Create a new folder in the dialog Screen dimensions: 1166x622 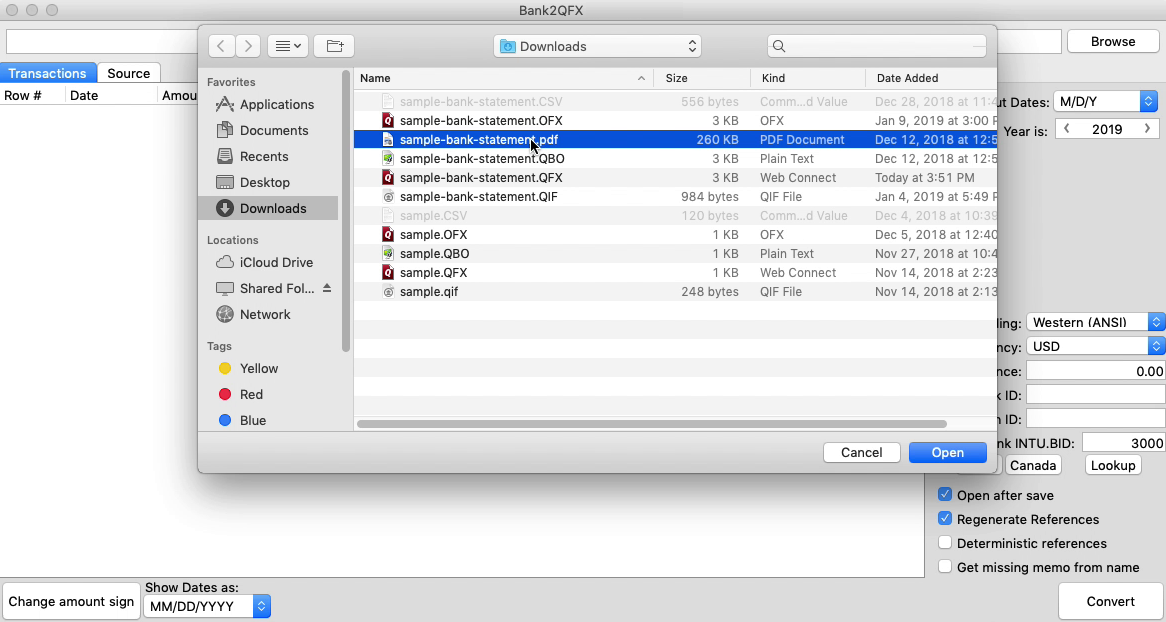[x=335, y=46]
